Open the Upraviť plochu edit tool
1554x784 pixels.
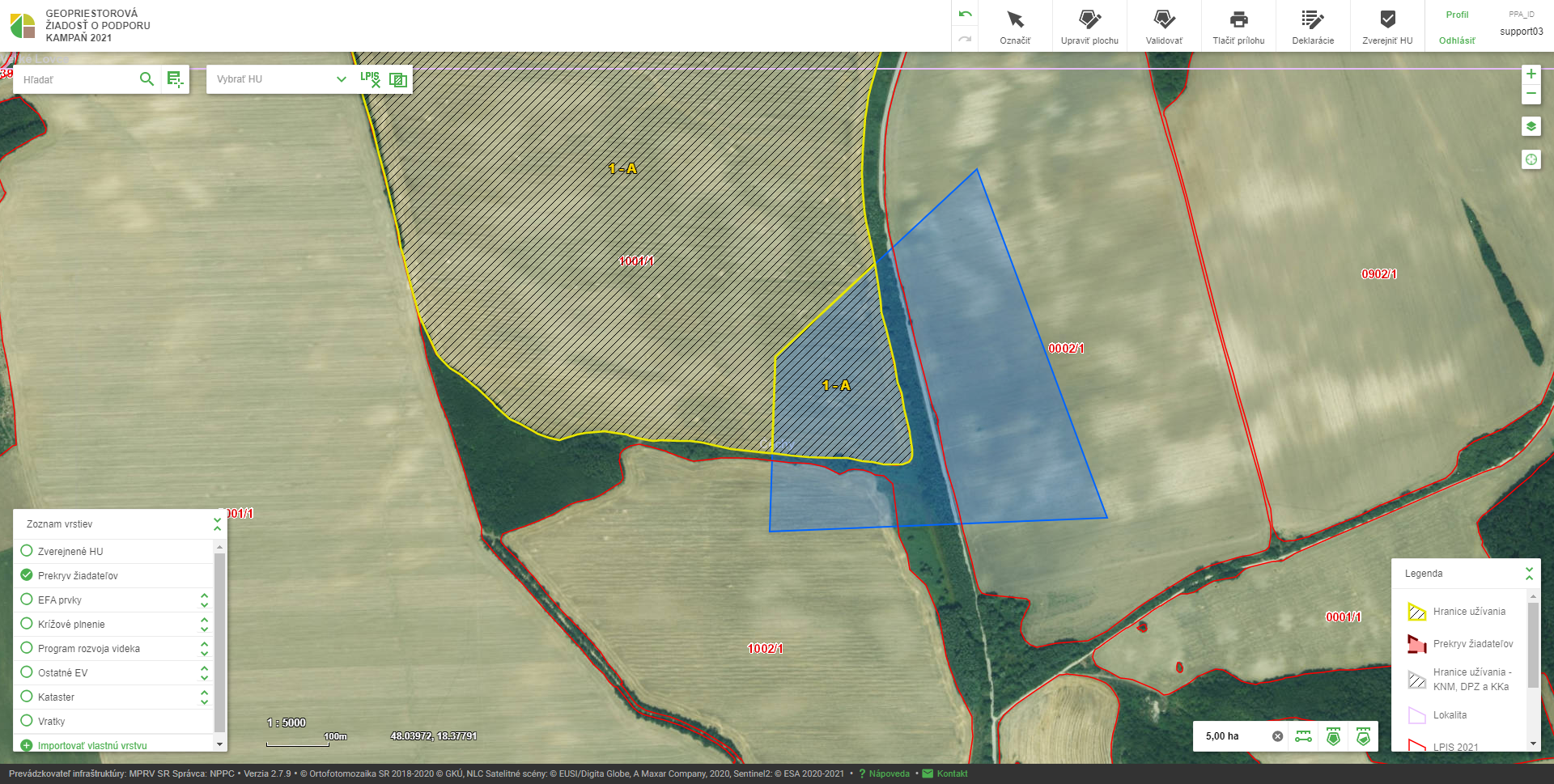(x=1089, y=26)
